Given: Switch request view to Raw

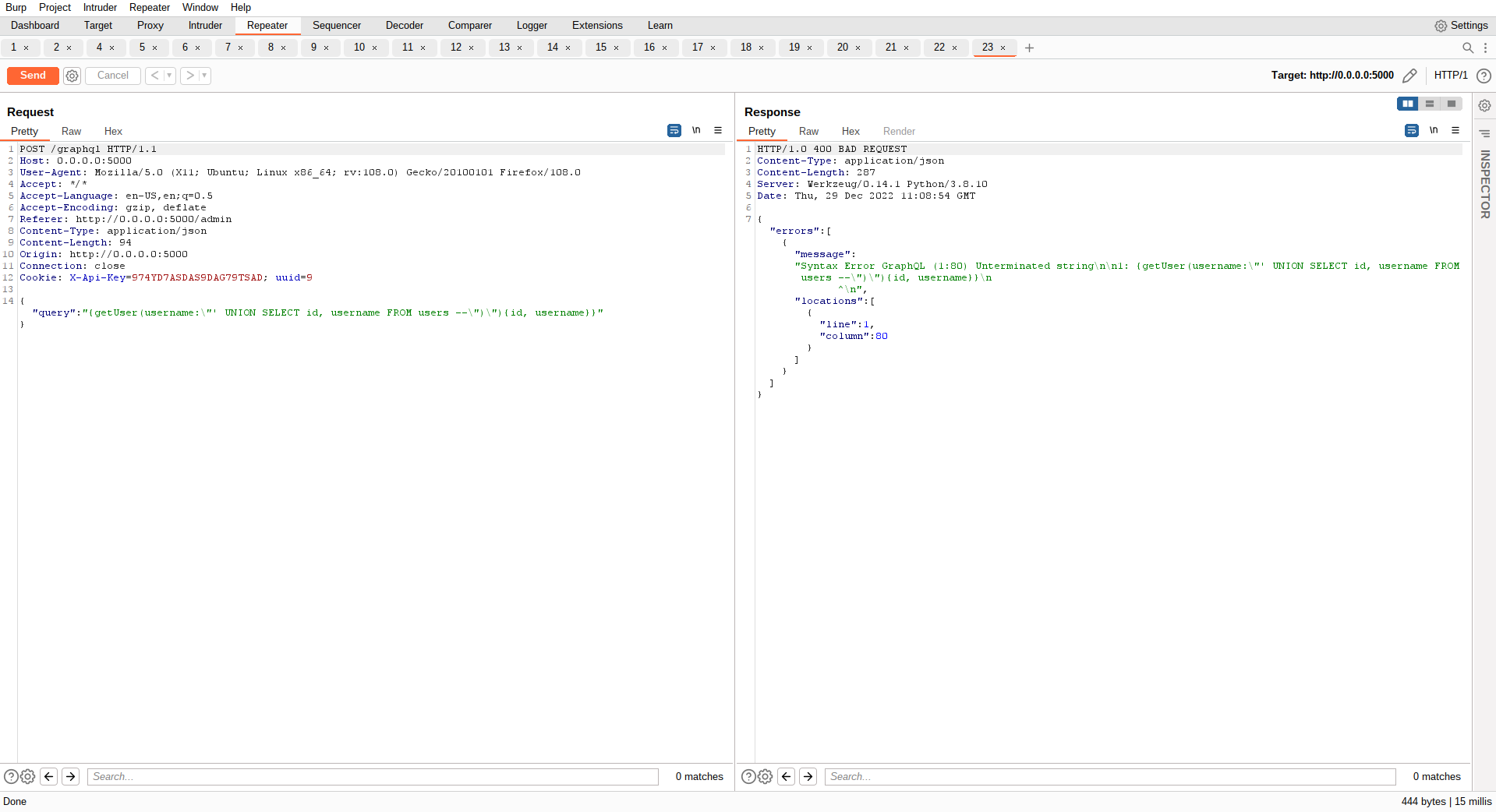Looking at the screenshot, I should click(72, 132).
